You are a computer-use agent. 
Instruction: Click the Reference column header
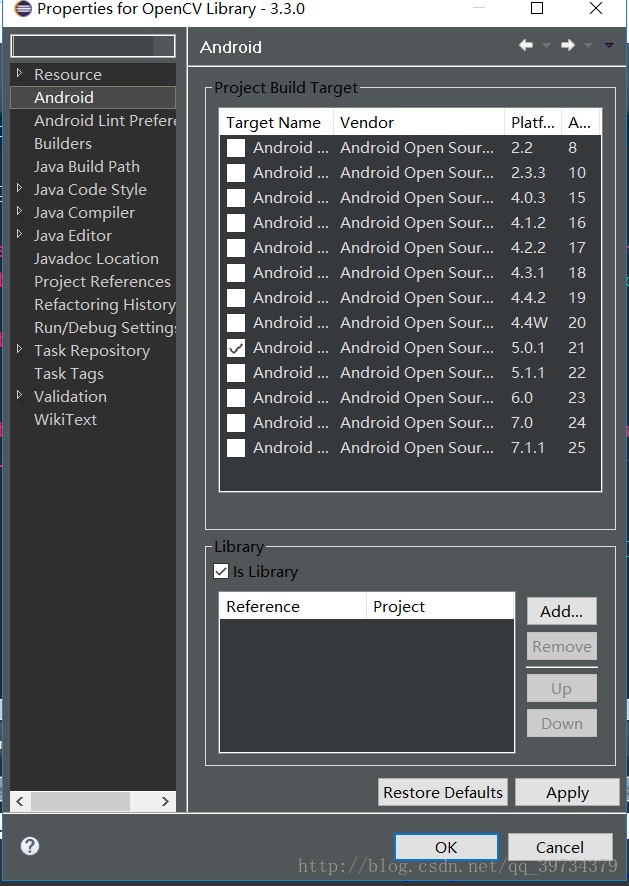click(x=293, y=606)
